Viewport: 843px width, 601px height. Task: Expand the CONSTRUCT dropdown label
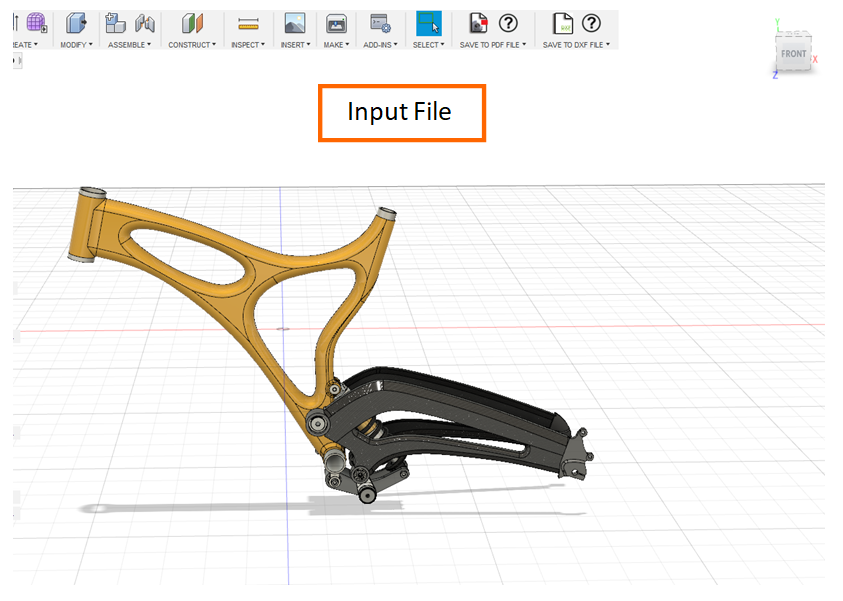point(191,45)
